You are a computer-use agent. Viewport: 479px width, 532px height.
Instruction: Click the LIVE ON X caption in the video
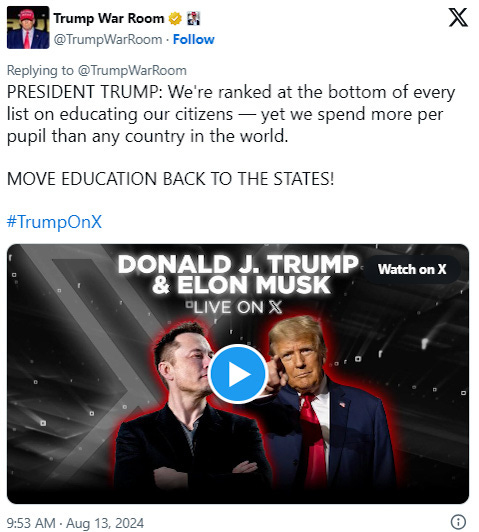235,307
